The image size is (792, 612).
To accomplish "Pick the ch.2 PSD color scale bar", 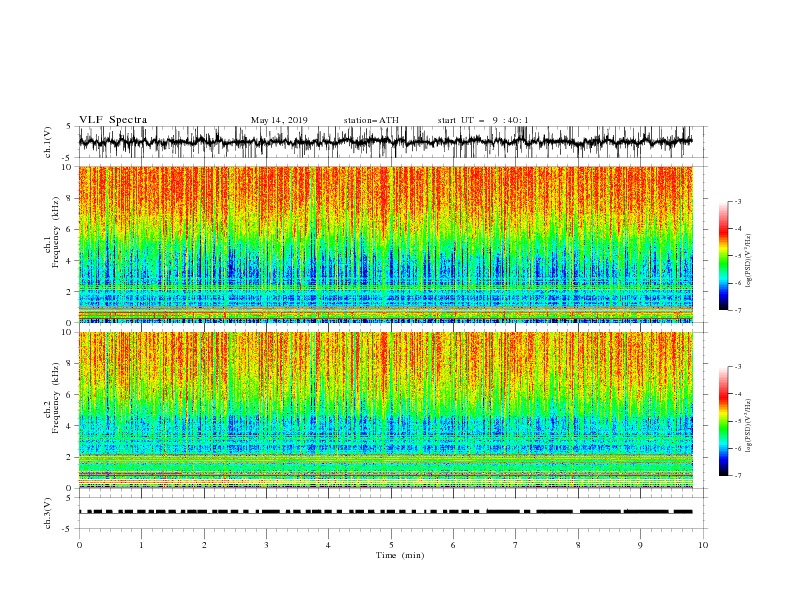I will point(723,421).
